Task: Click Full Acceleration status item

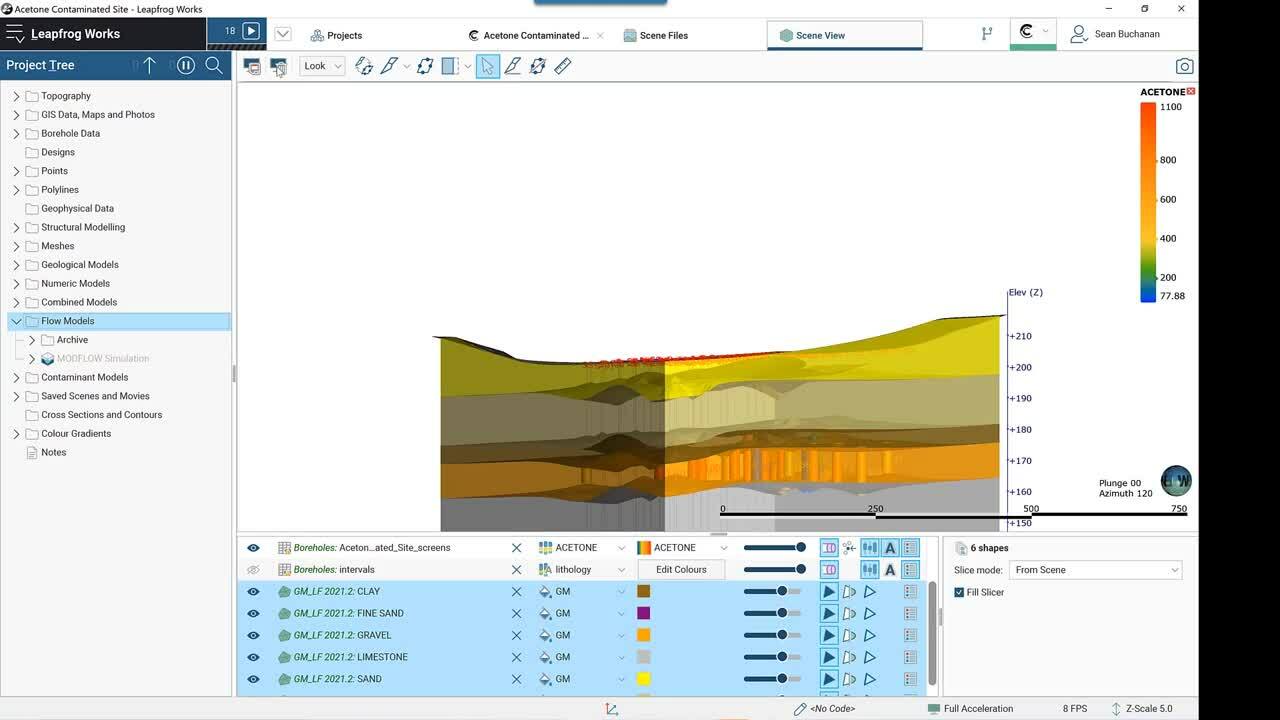Action: 970,709
